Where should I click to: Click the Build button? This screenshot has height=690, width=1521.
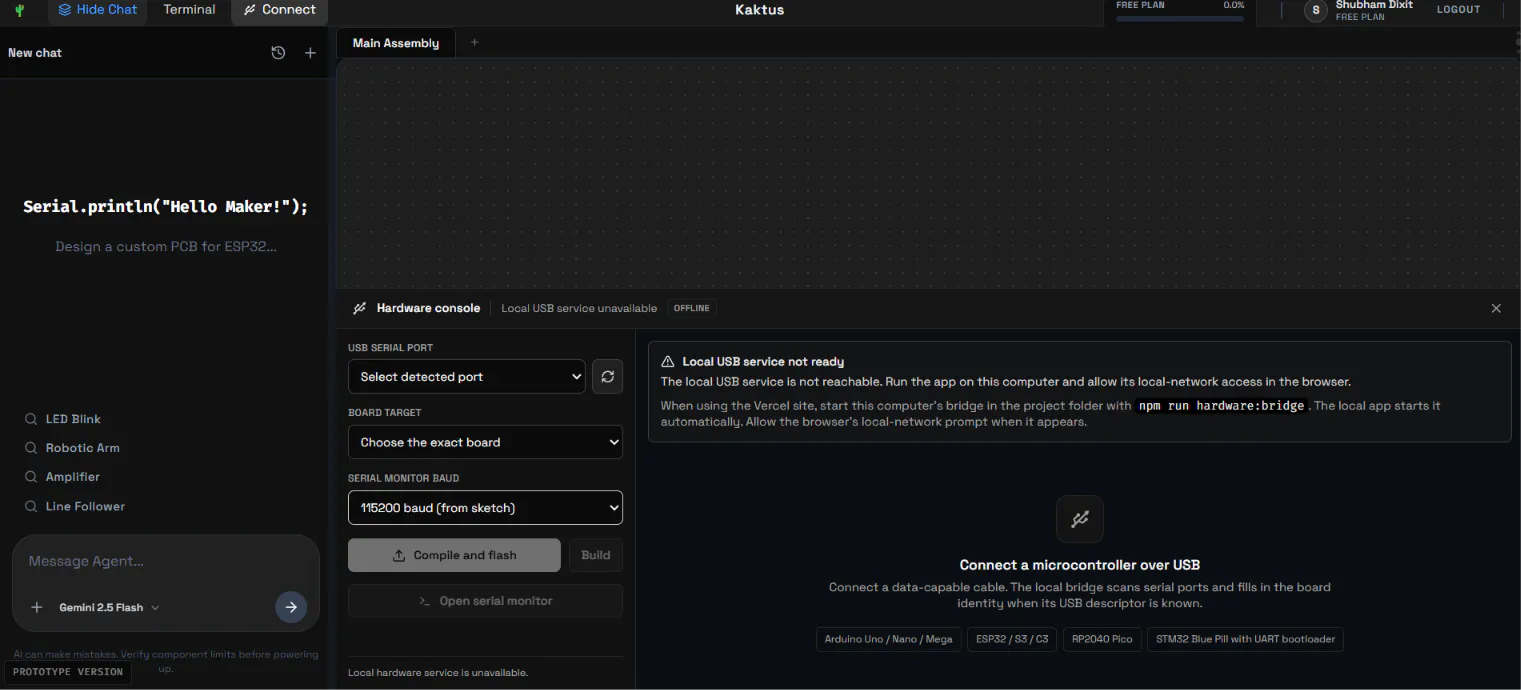[596, 555]
